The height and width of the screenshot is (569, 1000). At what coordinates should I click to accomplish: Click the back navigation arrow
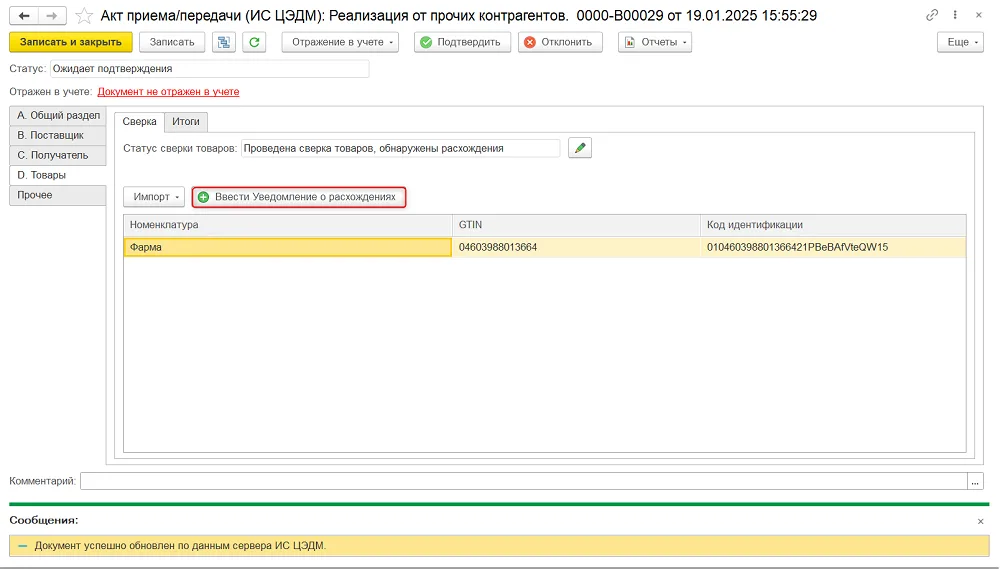(24, 15)
